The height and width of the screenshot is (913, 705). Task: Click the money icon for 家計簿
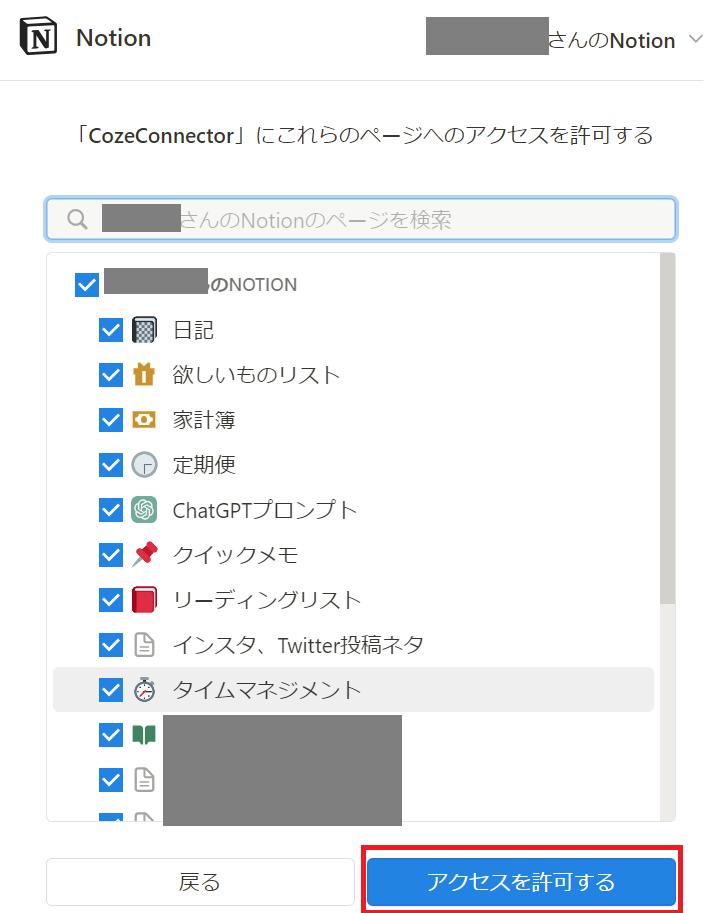pyautogui.click(x=144, y=420)
